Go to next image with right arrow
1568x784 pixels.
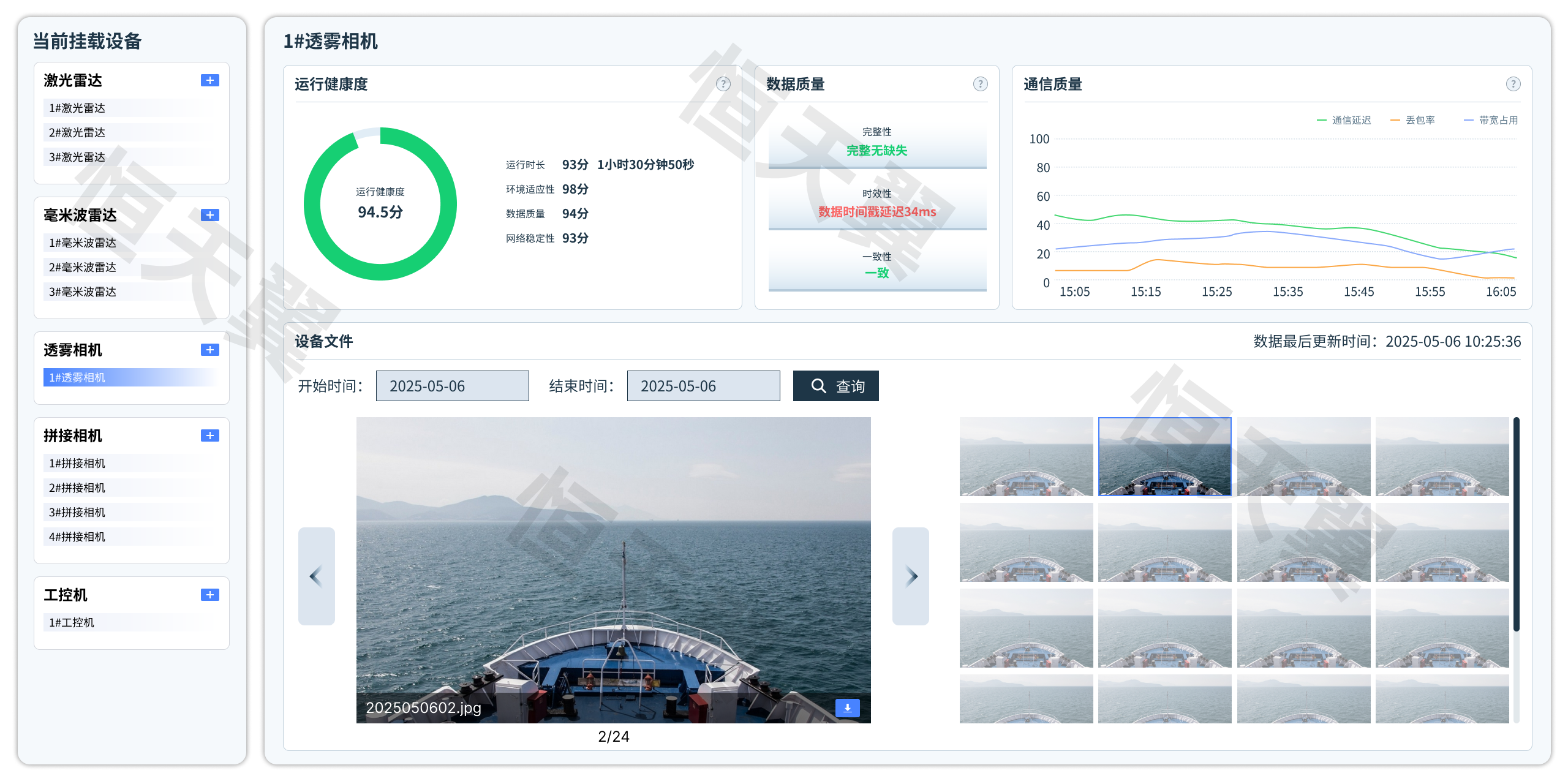911,576
